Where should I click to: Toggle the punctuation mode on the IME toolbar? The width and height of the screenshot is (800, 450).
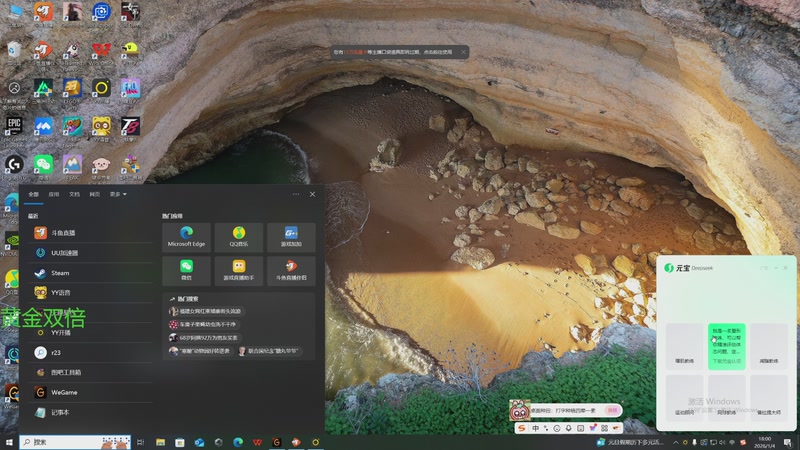[x=546, y=429]
